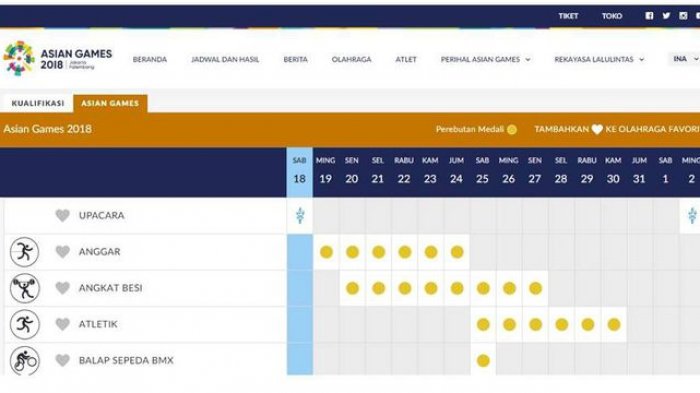Click the Atletik medal dot on 28

click(x=562, y=324)
